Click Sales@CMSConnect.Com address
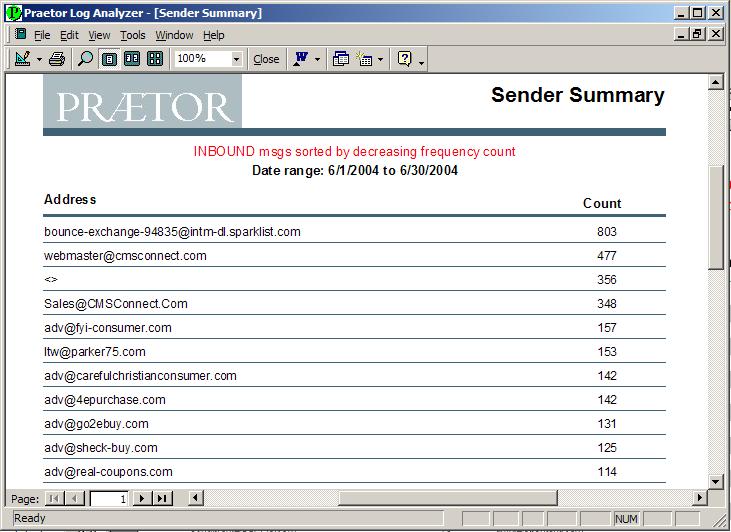The height and width of the screenshot is (532, 731). tap(116, 304)
